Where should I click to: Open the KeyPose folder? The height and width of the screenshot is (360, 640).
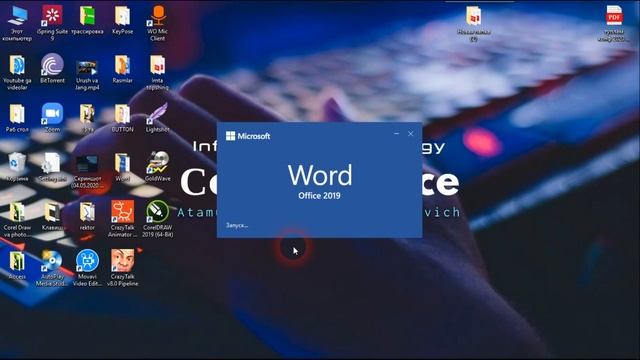(122, 20)
